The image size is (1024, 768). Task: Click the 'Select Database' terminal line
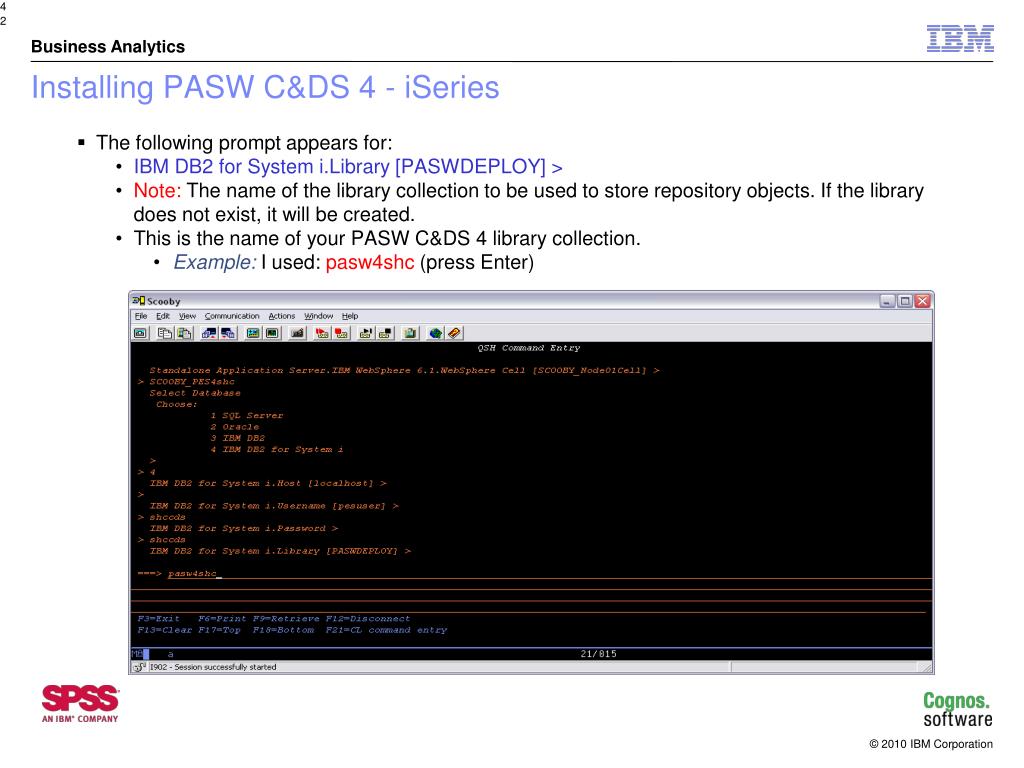tap(195, 393)
